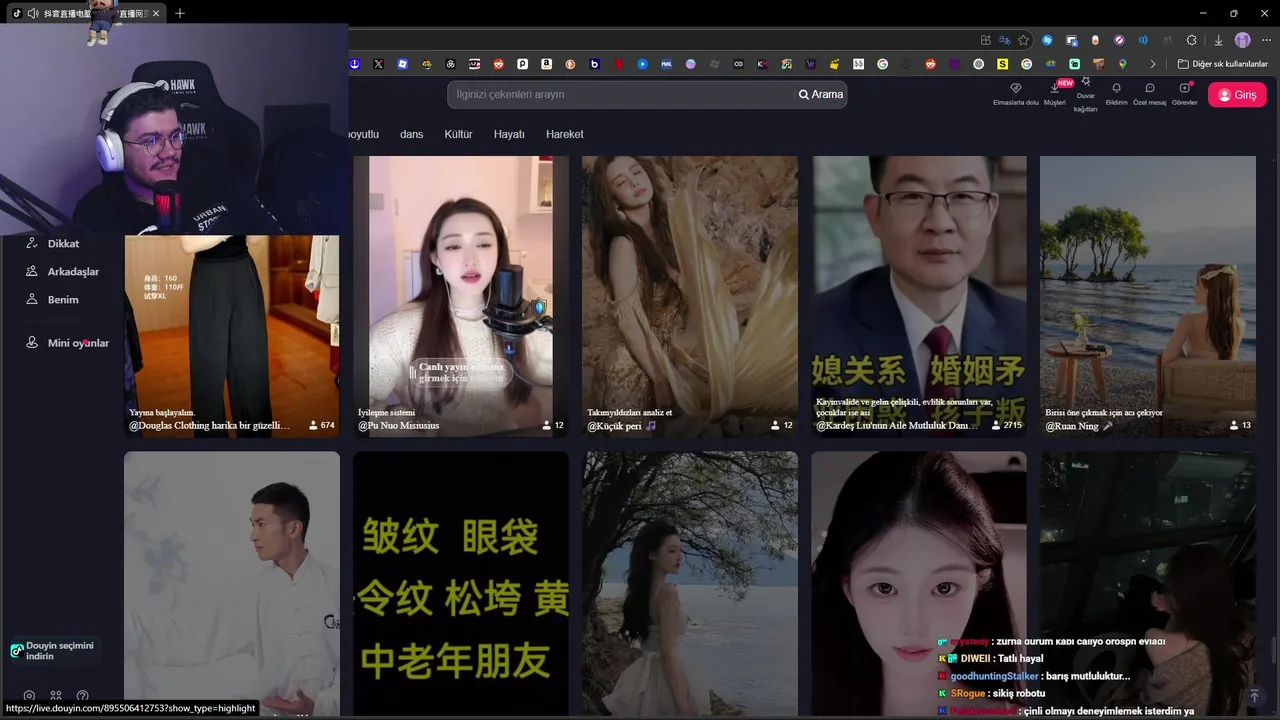Click the Arama search button
Viewport: 1280px width, 720px height.
coord(821,94)
